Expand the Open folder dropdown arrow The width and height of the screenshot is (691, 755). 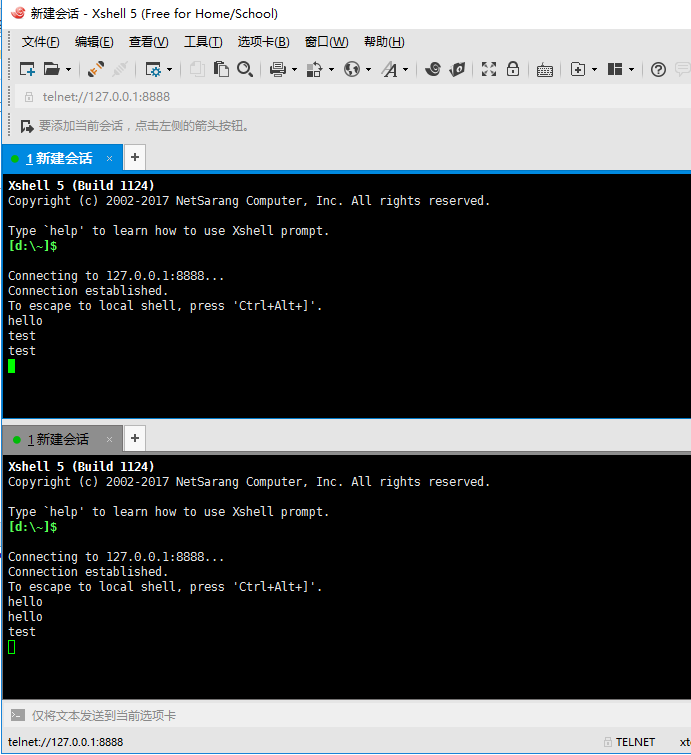click(x=68, y=70)
